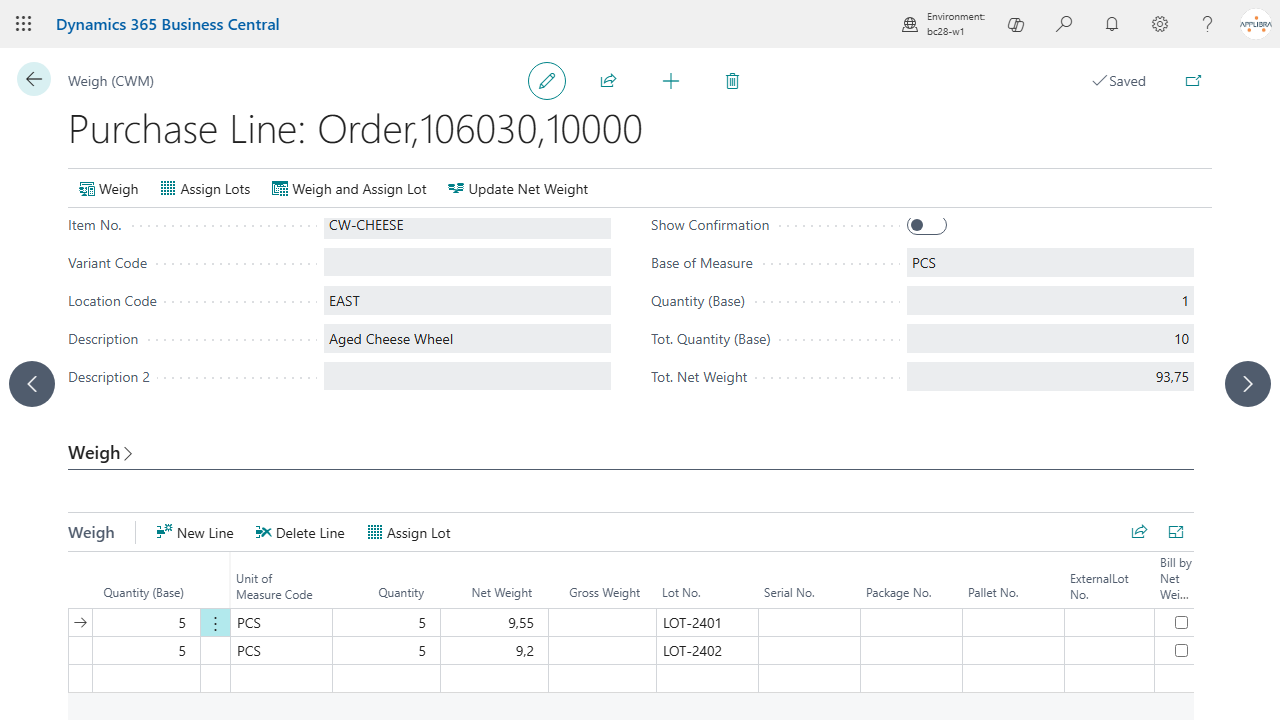
Task: Maximize the Weigh lines subpage
Action: point(1176,533)
